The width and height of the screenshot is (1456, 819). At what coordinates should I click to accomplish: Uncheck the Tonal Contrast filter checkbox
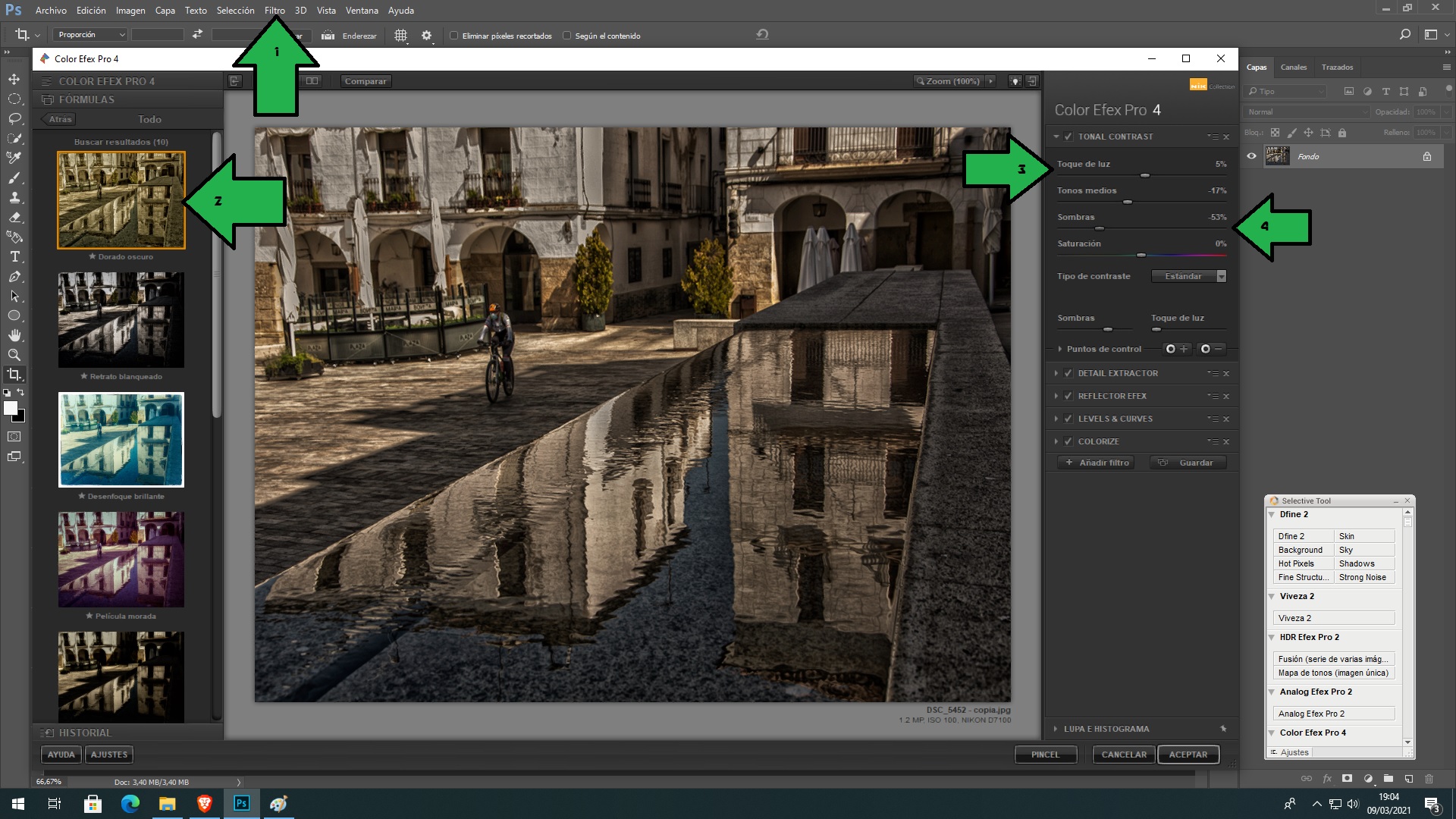tap(1068, 136)
